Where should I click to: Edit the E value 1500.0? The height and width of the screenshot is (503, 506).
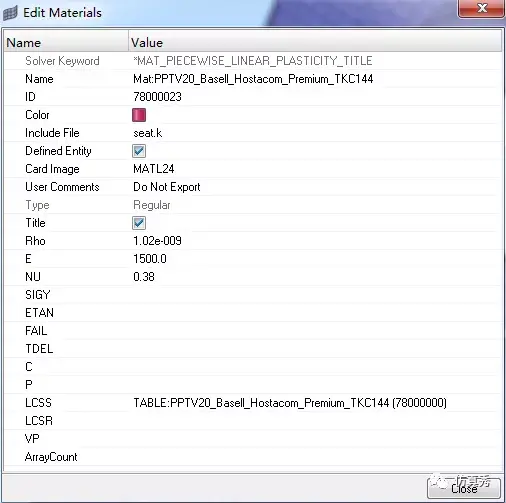coord(150,259)
